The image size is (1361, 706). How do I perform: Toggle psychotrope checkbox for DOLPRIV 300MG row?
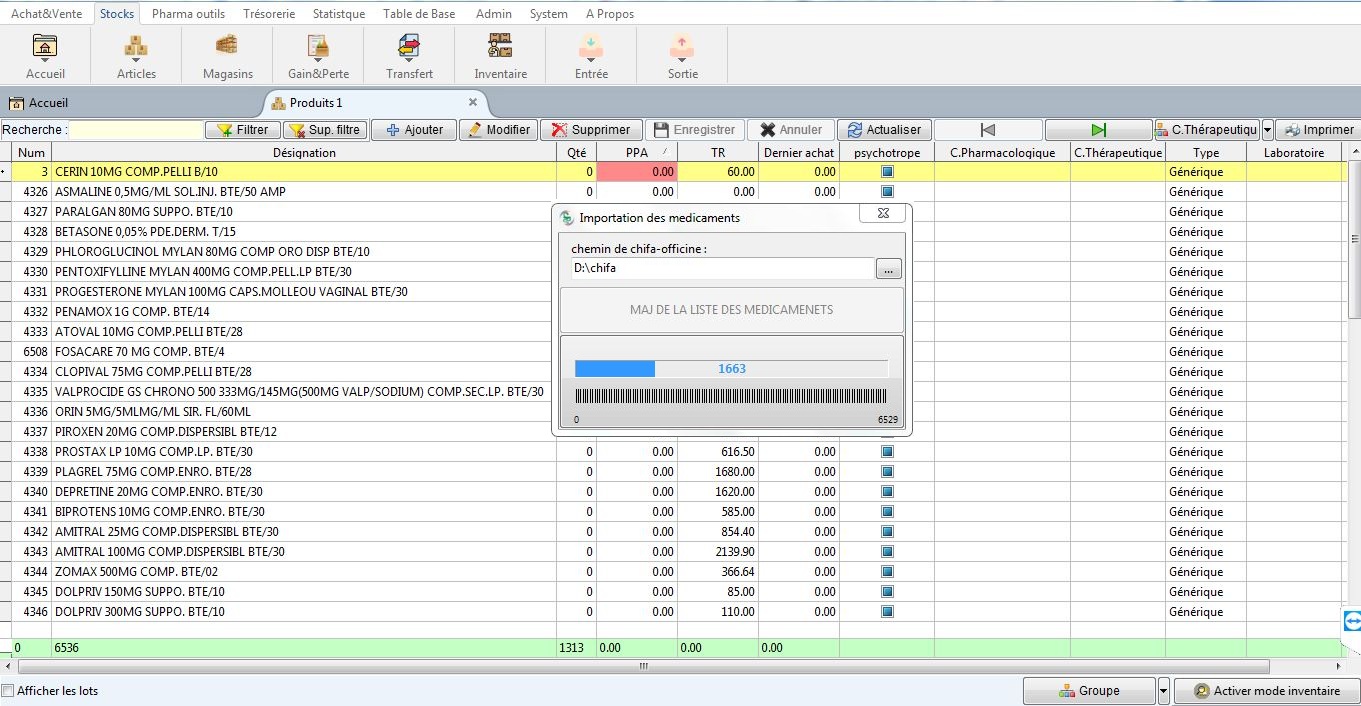click(887, 612)
